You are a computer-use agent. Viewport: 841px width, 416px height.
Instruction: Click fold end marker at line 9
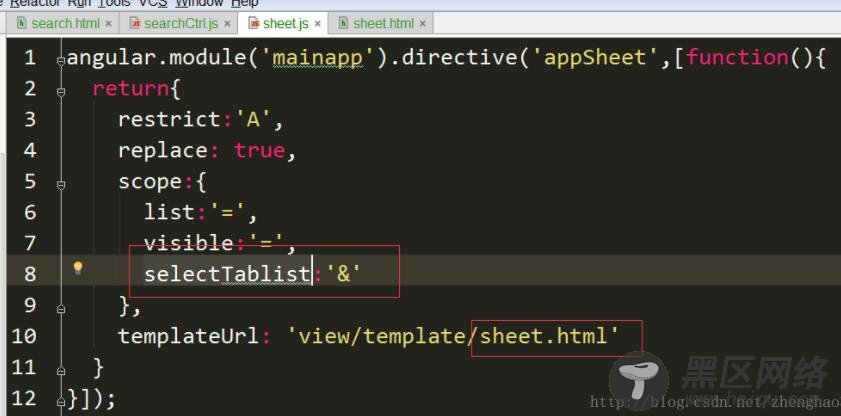[61, 309]
